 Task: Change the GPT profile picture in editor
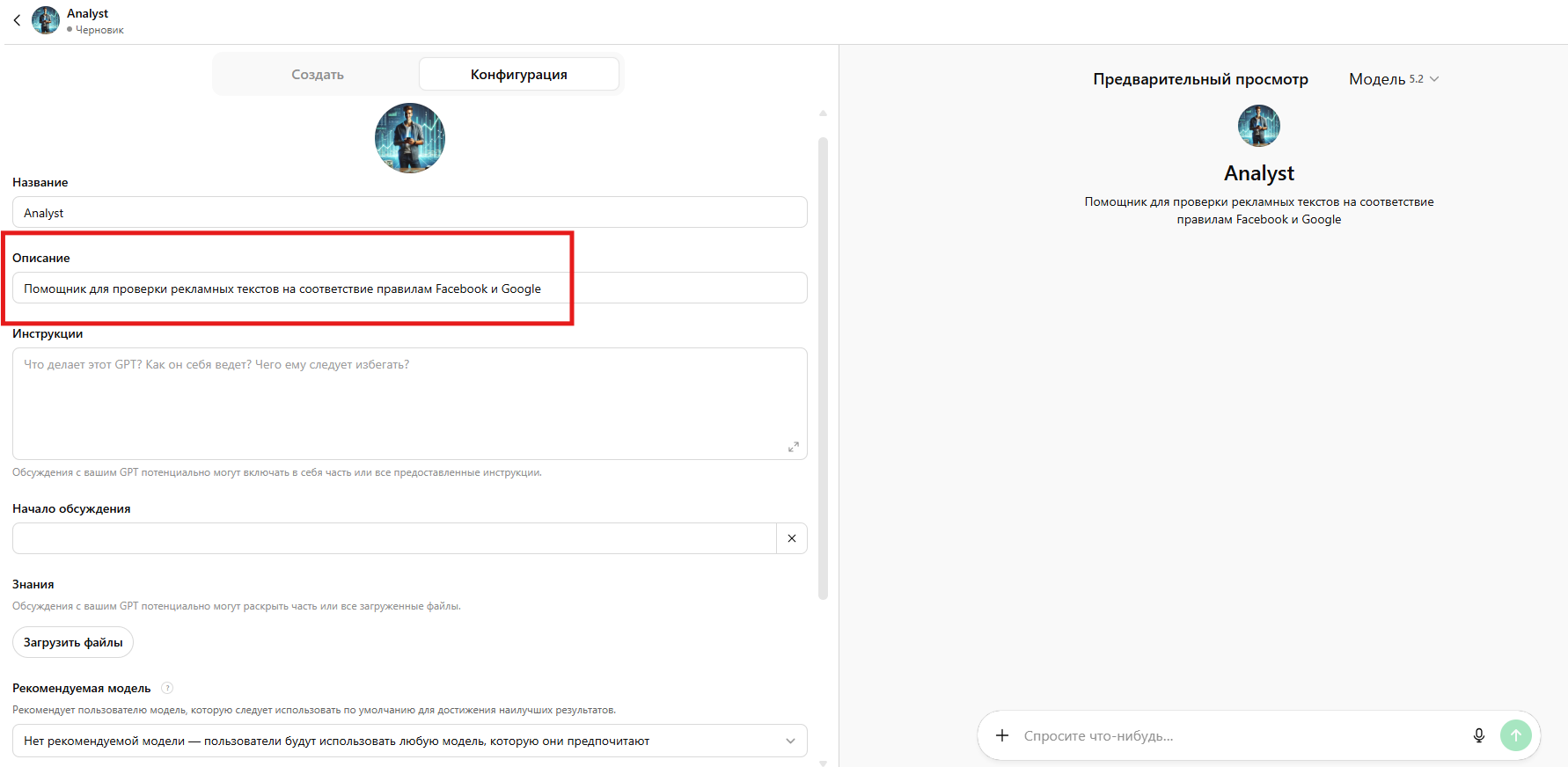pos(409,138)
